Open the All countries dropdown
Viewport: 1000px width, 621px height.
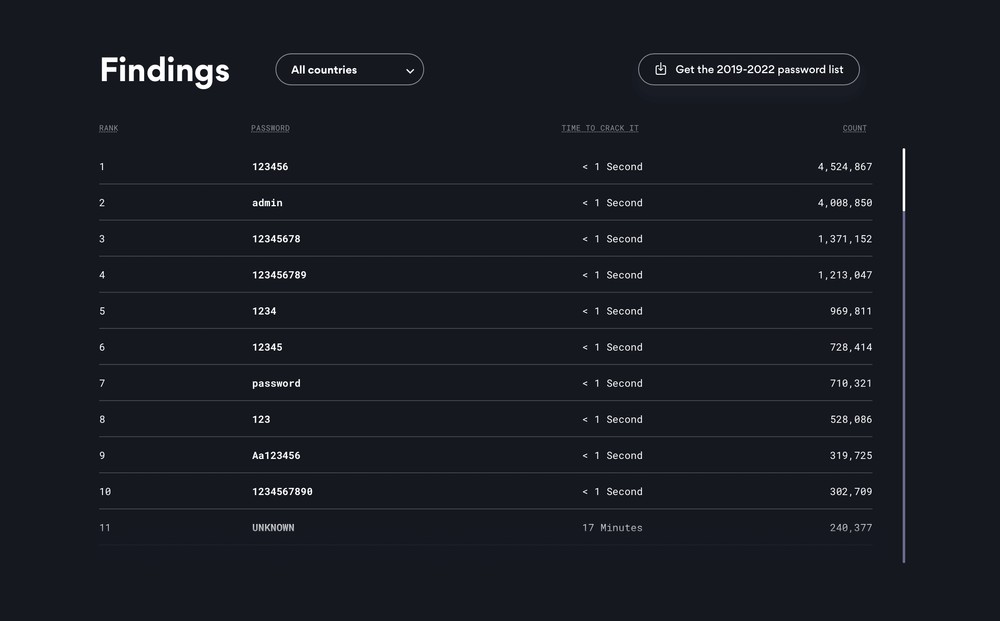tap(349, 70)
